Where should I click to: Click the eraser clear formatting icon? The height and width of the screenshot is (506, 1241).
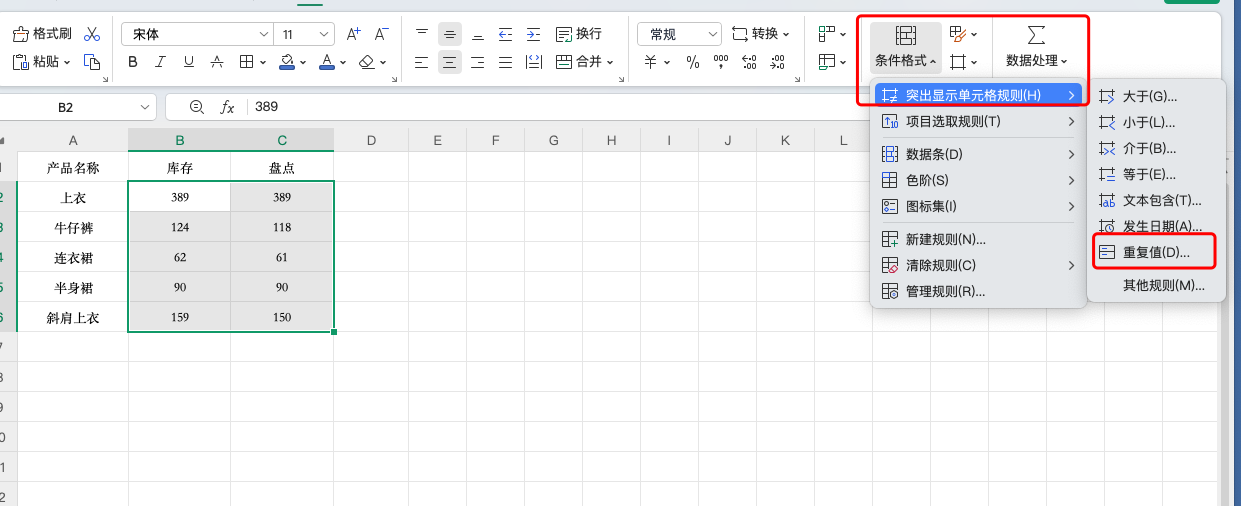366,62
